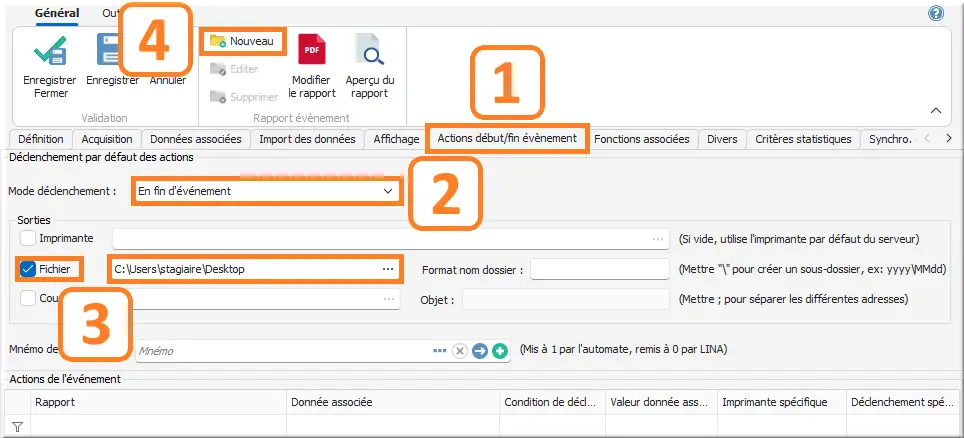Toggle the checkbox below Fichier
This screenshot has width=964, height=438.
(28, 298)
